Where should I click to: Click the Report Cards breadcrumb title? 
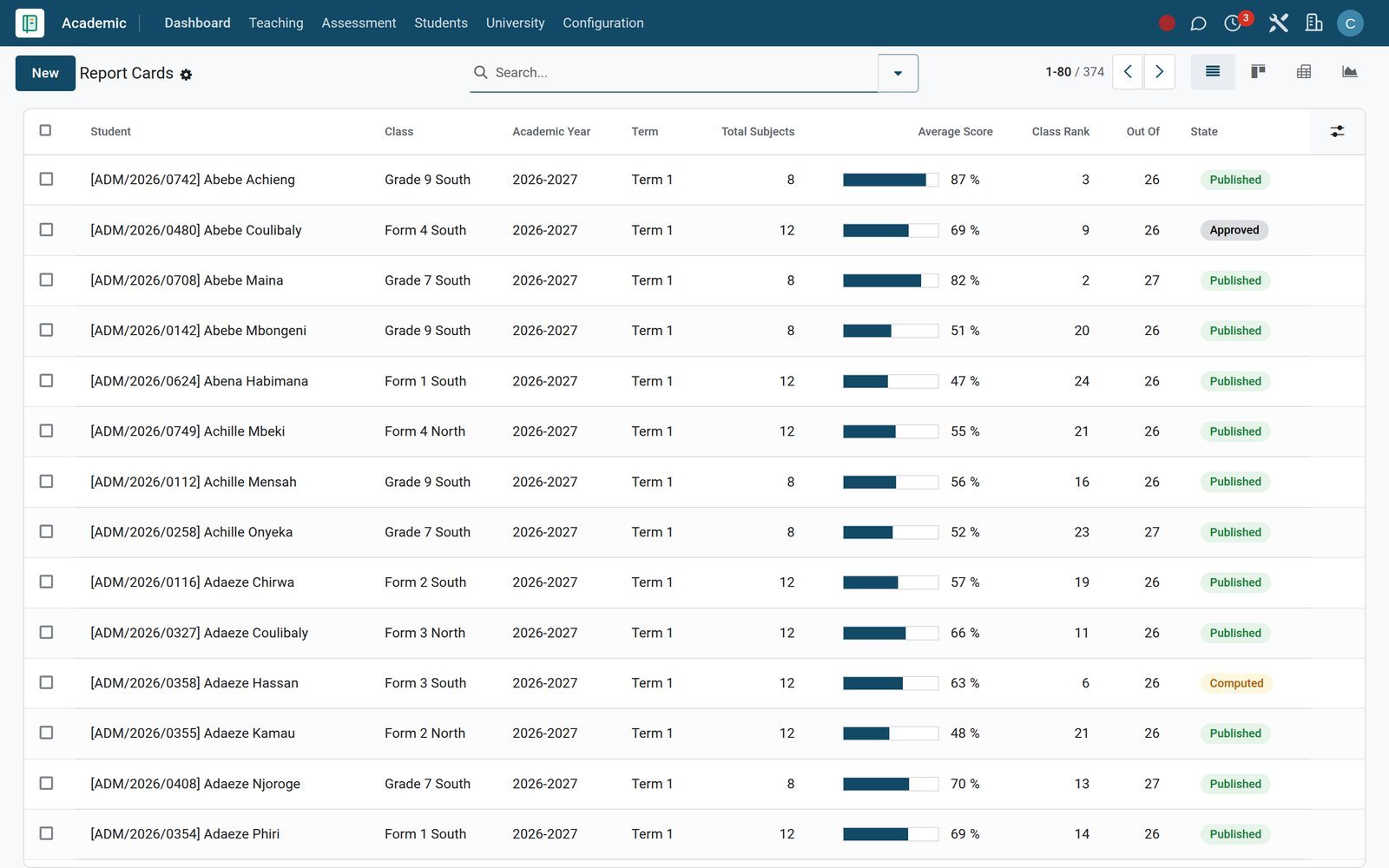tap(127, 73)
